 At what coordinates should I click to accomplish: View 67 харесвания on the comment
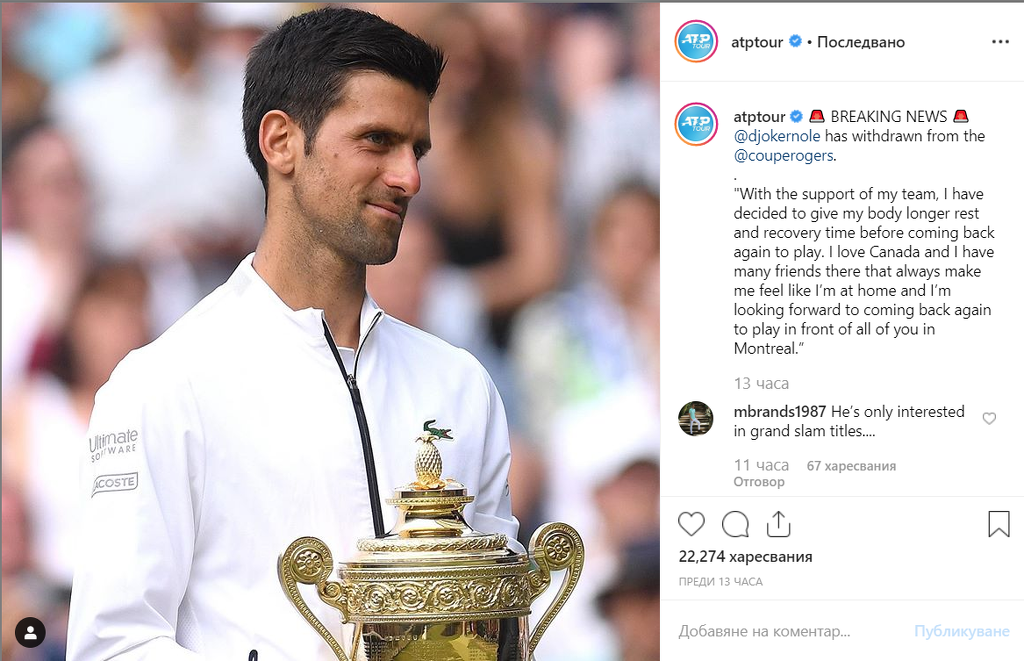click(851, 466)
